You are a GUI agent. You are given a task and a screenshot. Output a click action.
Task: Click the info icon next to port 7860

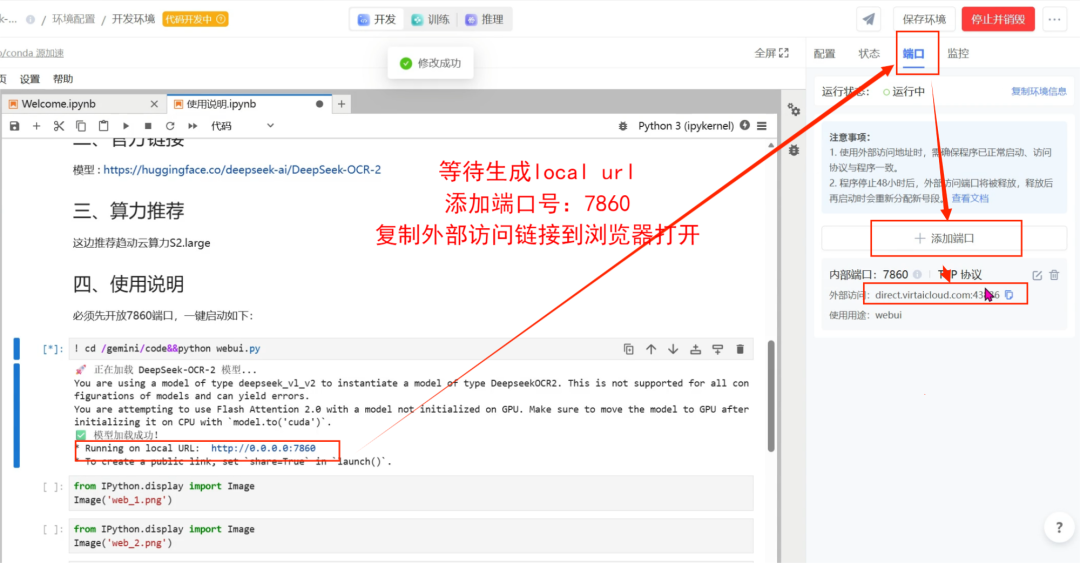point(917,275)
